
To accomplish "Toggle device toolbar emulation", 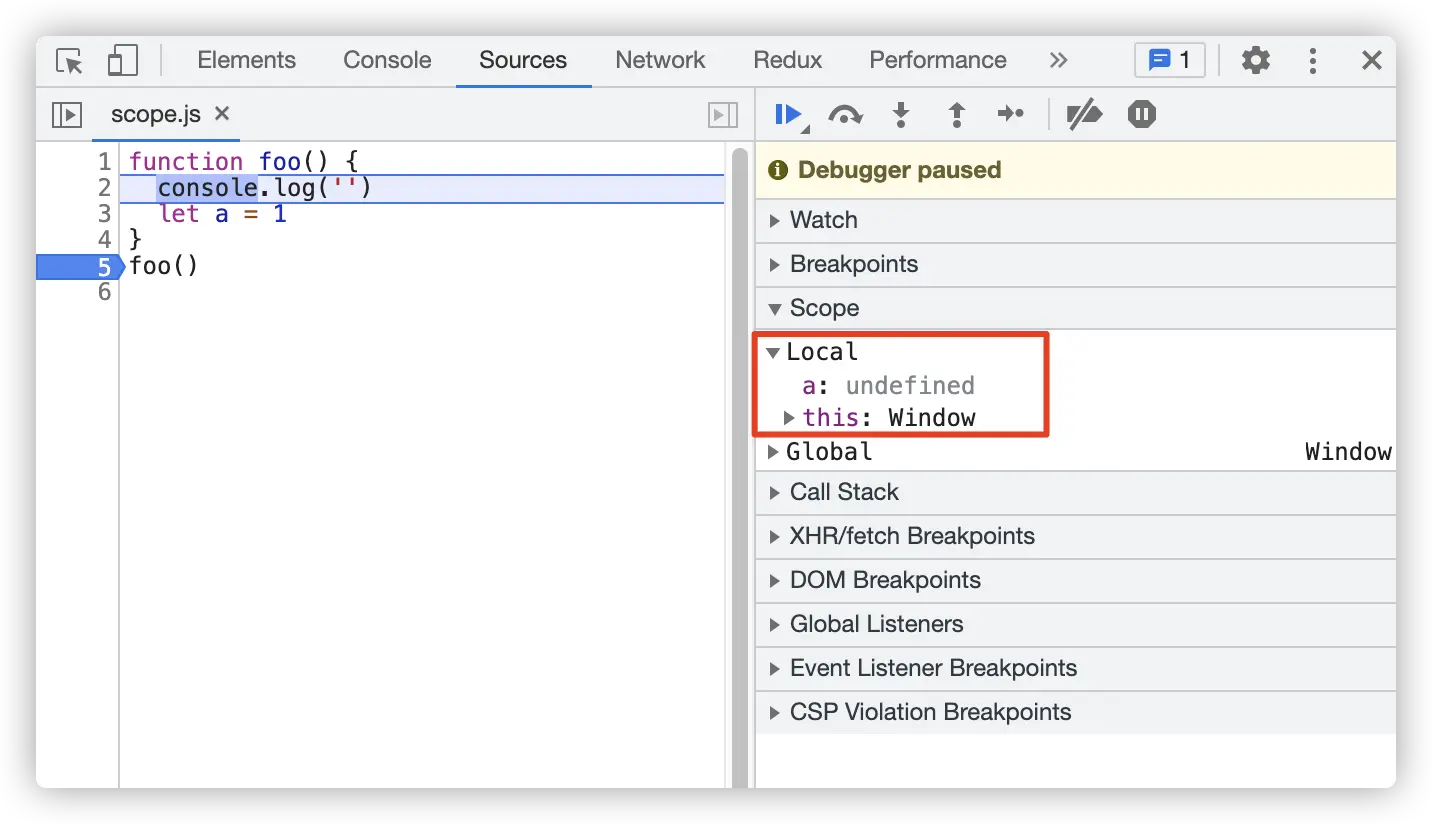I will point(122,60).
